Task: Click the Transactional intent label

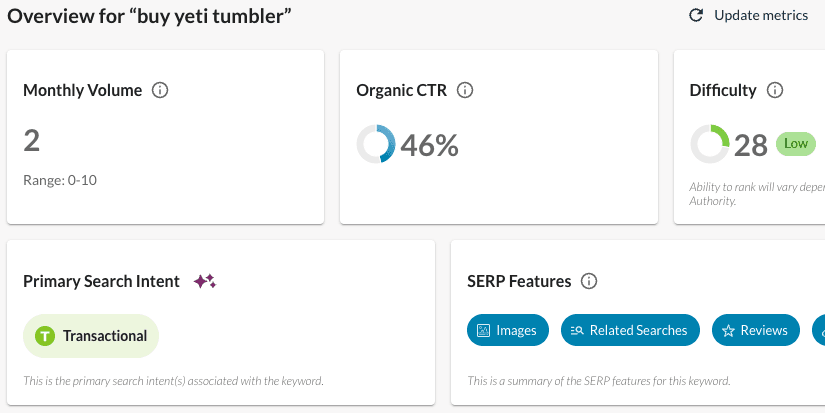Action: pos(105,336)
